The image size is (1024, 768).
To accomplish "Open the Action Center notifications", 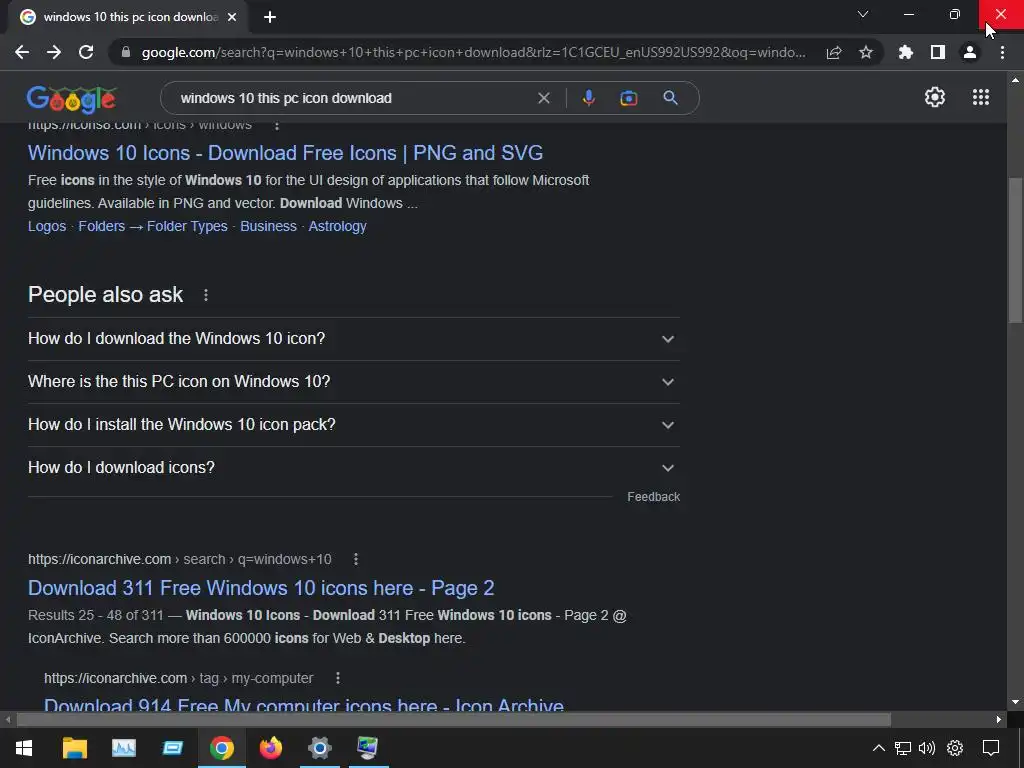I will point(991,748).
